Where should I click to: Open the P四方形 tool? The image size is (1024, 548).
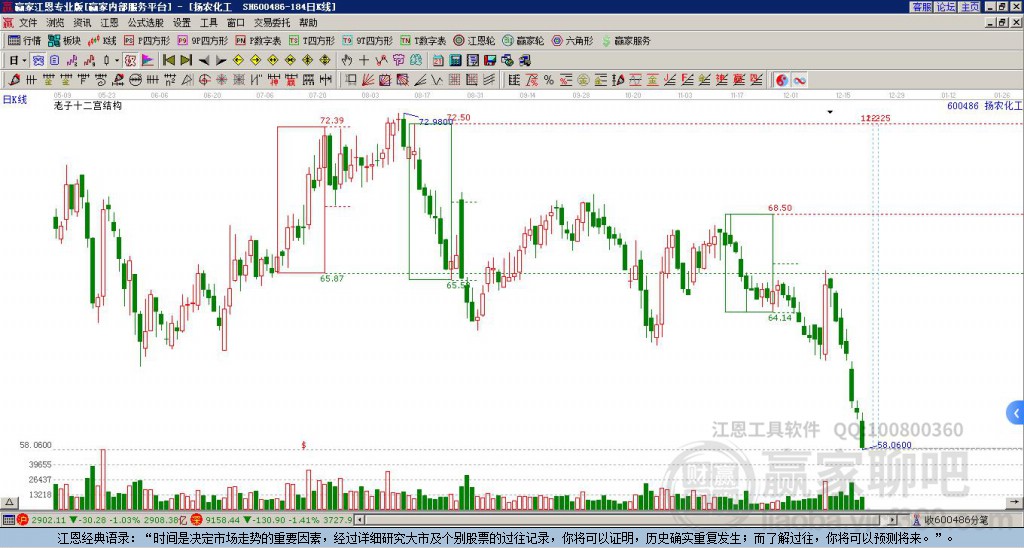click(146, 40)
